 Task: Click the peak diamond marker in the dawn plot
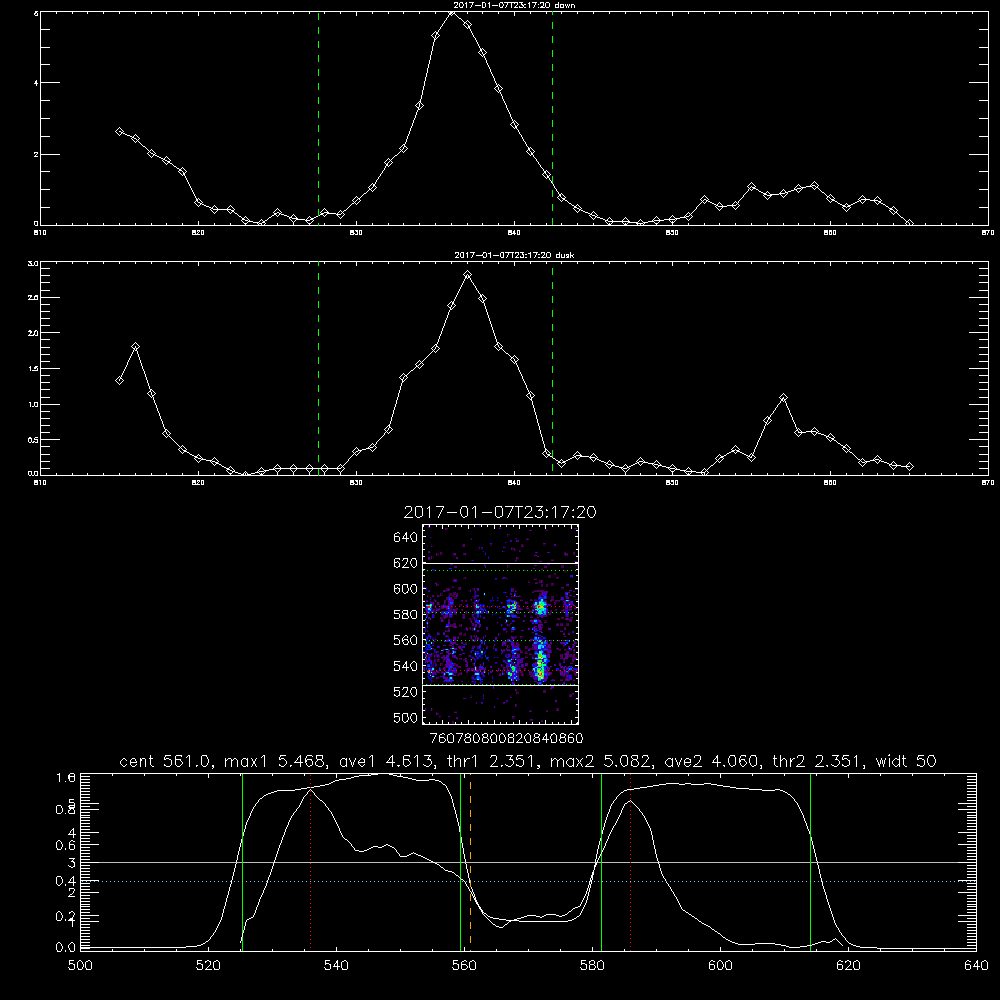pos(452,11)
